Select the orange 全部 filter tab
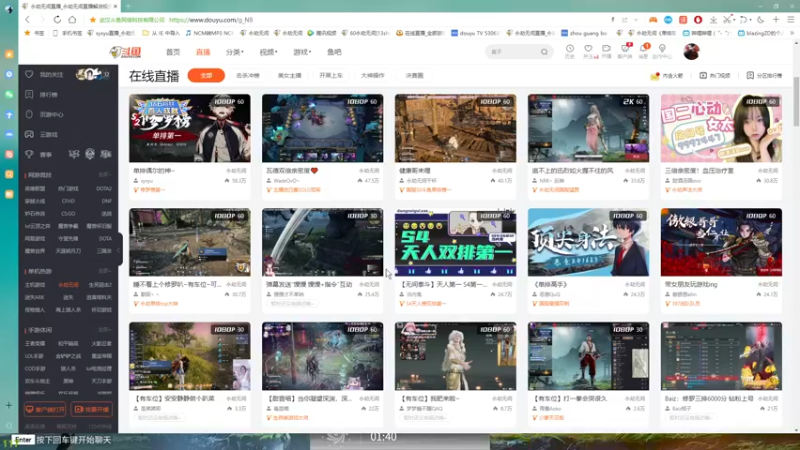The width and height of the screenshot is (800, 450). 206,76
